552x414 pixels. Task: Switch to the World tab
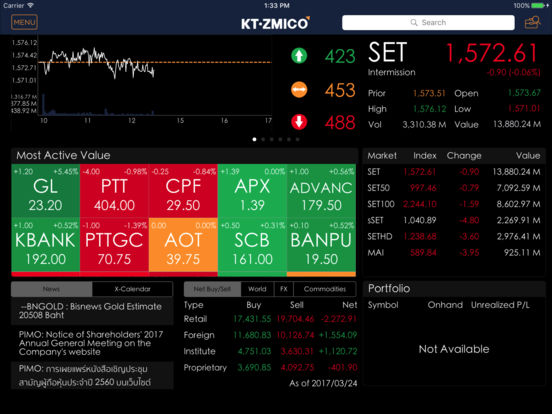point(257,289)
